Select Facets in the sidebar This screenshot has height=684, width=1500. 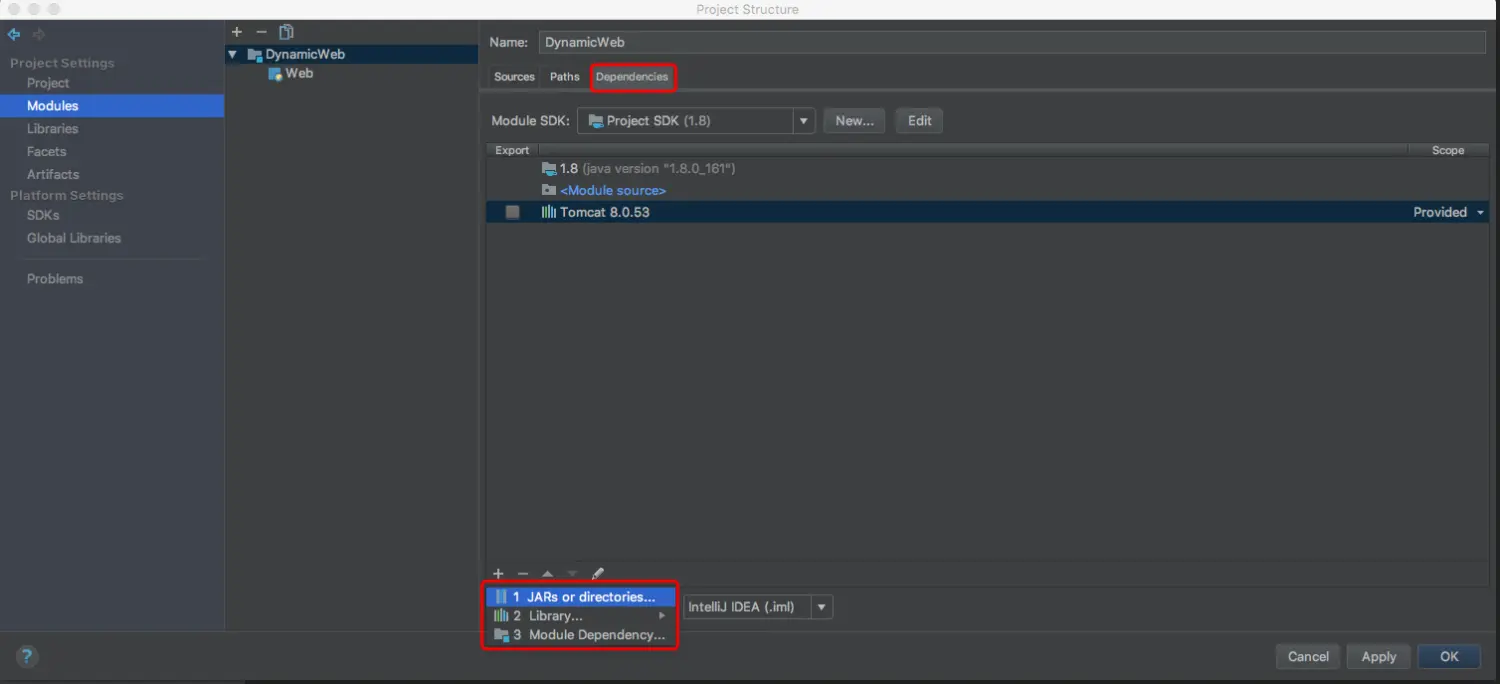46,152
